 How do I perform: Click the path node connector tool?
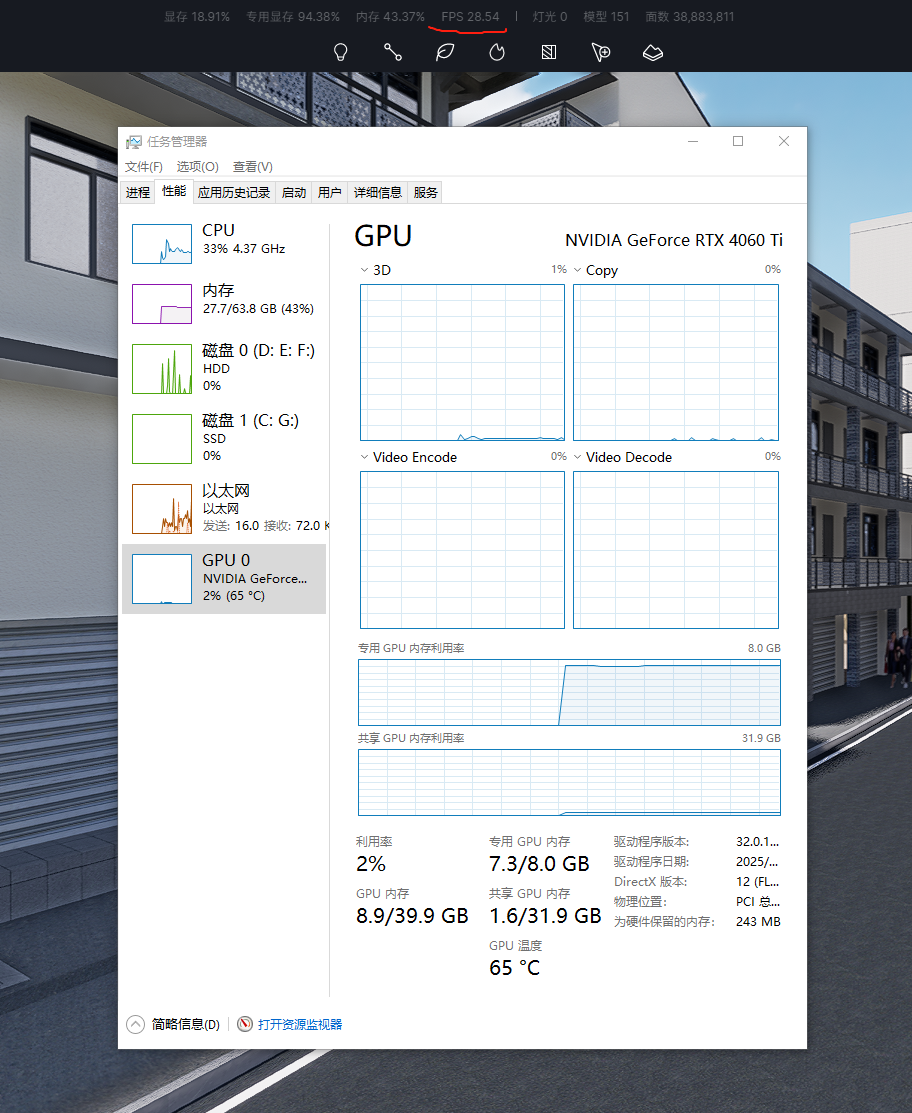coord(393,52)
